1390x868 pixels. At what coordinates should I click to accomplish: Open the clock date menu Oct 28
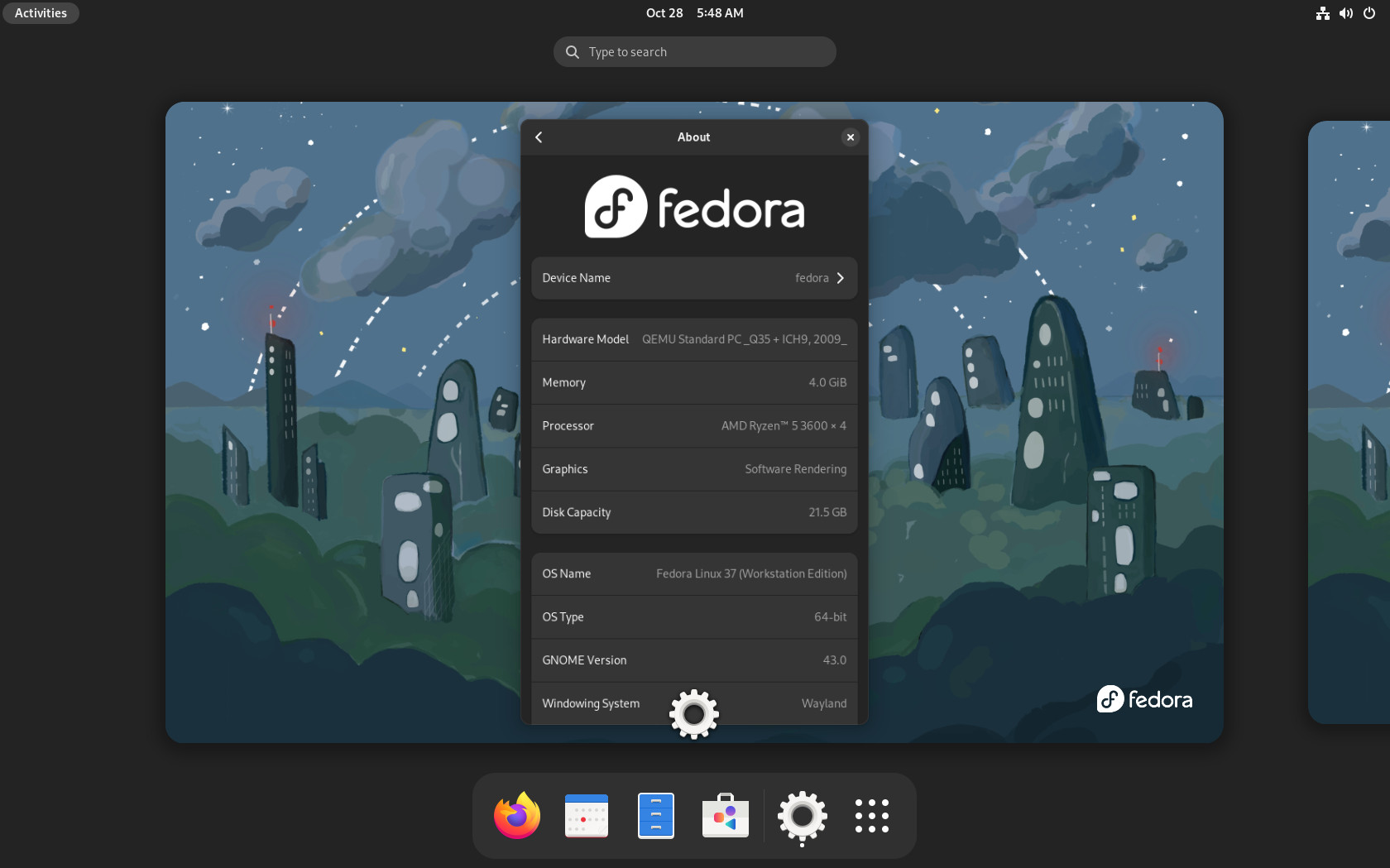[694, 13]
